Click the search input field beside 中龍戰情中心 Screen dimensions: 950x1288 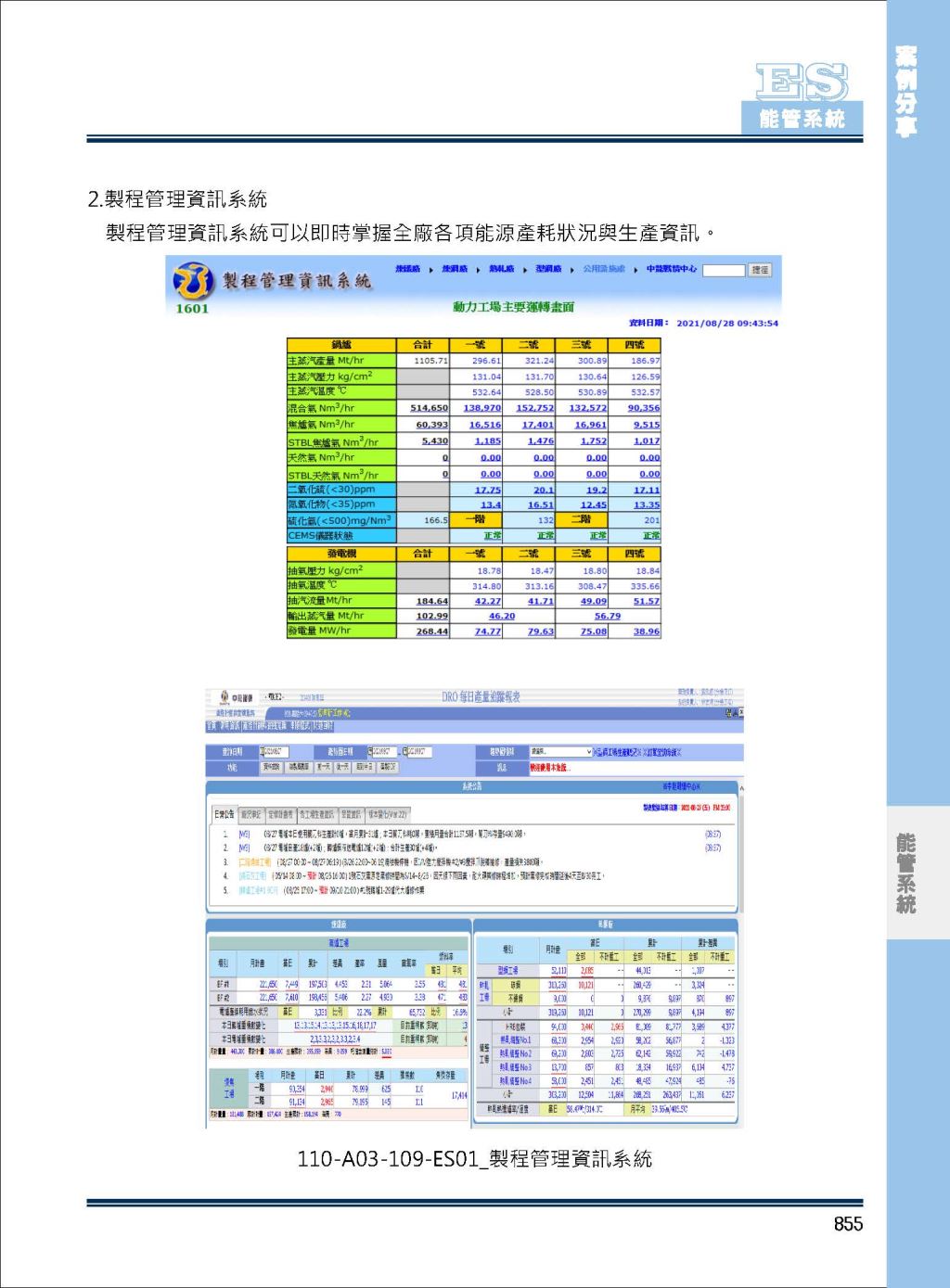pos(724,270)
